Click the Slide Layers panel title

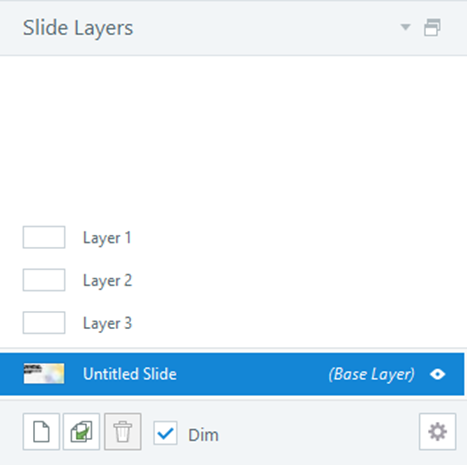click(x=78, y=28)
